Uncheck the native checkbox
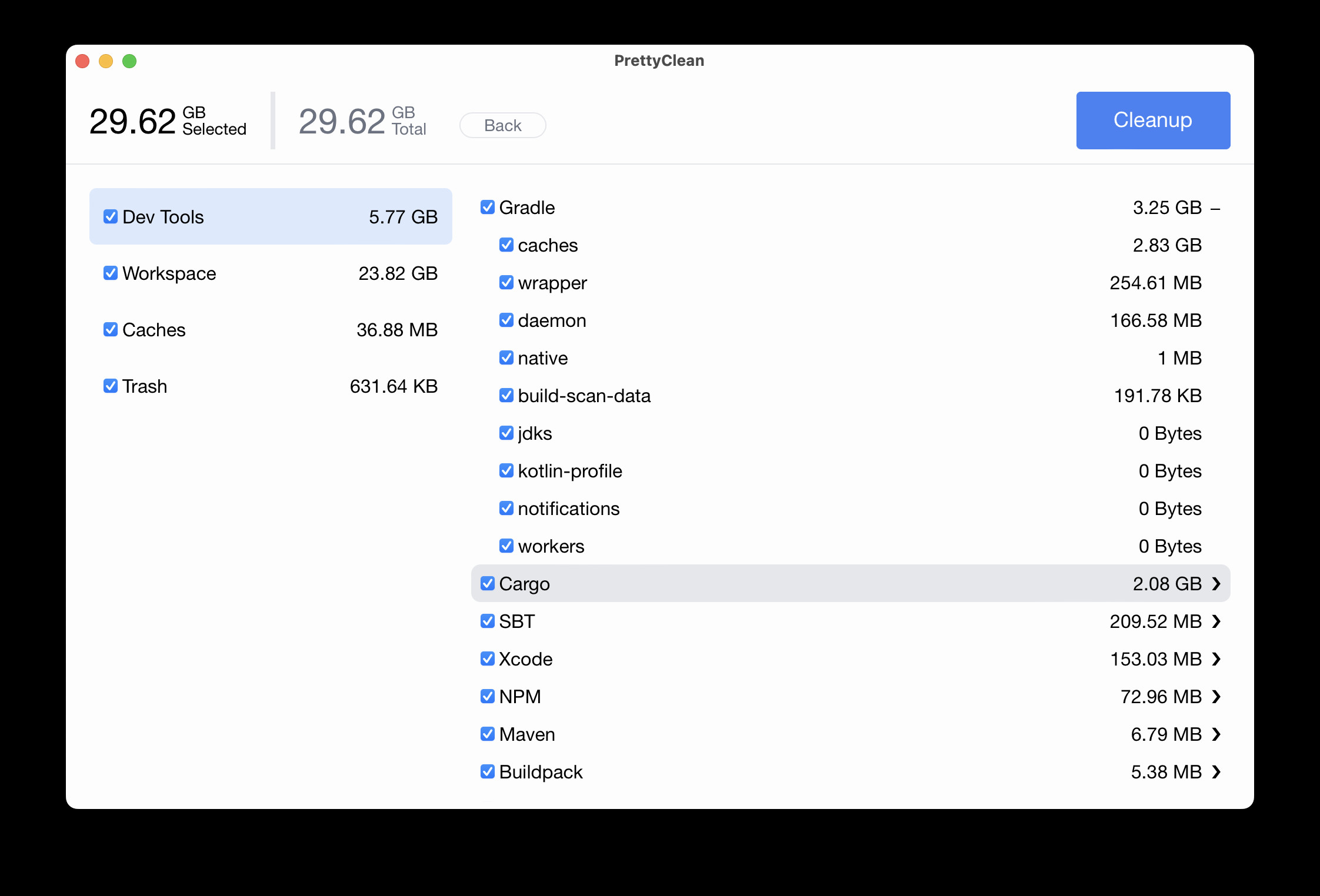The image size is (1320, 896). point(506,357)
